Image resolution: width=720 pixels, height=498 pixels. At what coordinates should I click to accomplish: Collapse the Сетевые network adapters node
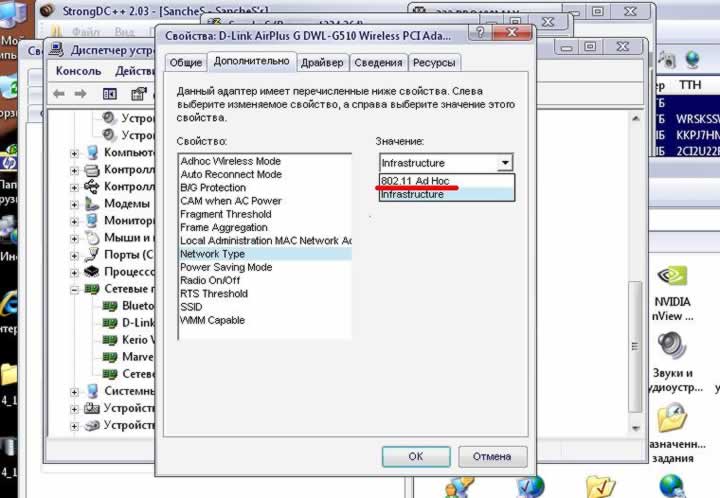pos(74,290)
